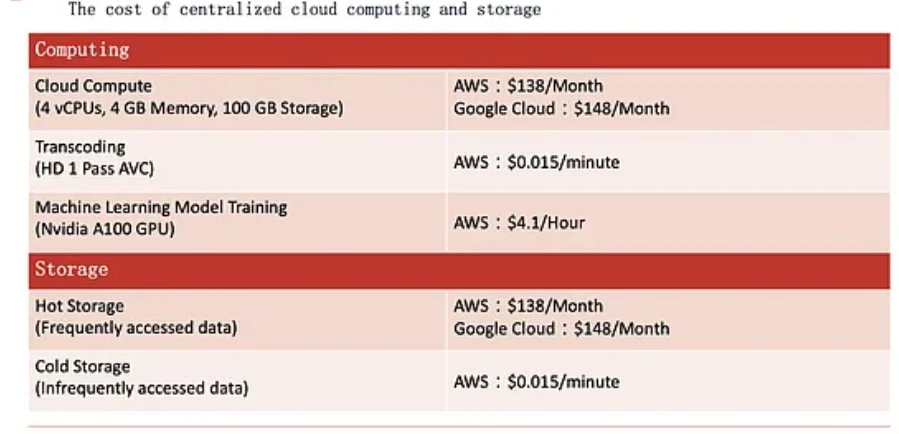Select the Nvidia A100 GPU text
899x434 pixels.
[105, 229]
